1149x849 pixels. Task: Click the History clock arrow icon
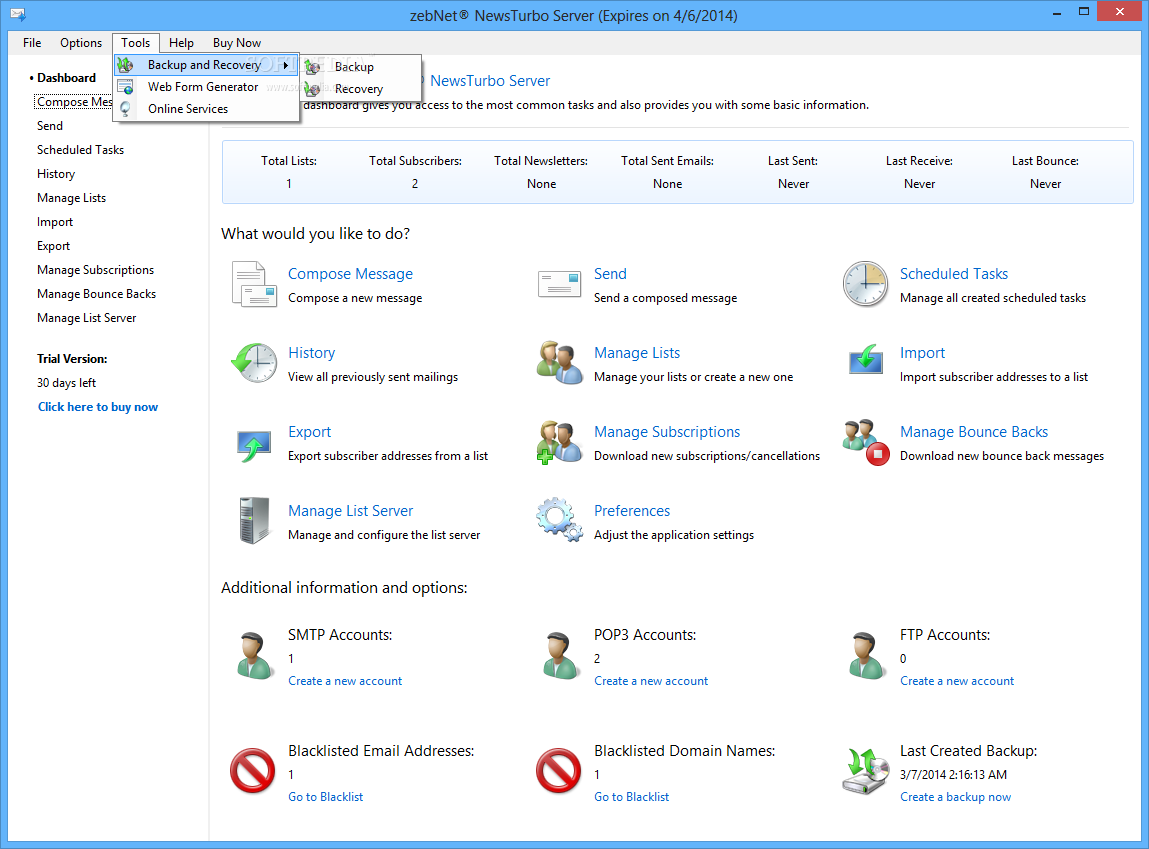(254, 363)
